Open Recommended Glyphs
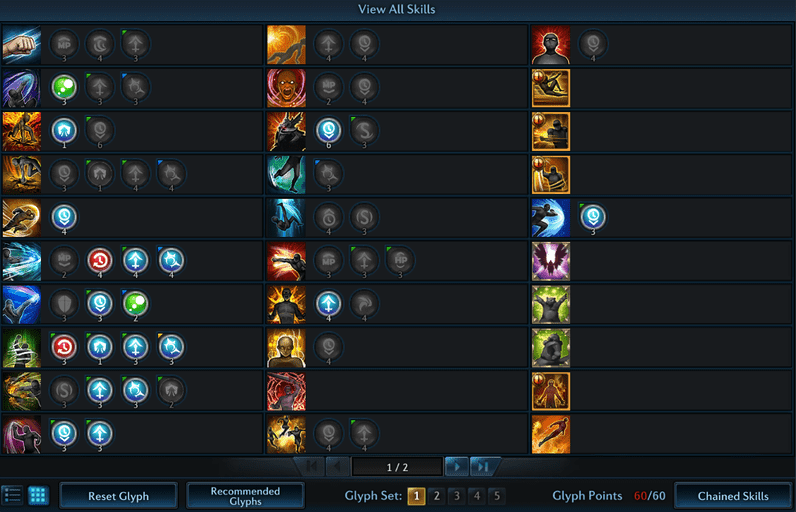796x512 pixels. click(x=245, y=496)
